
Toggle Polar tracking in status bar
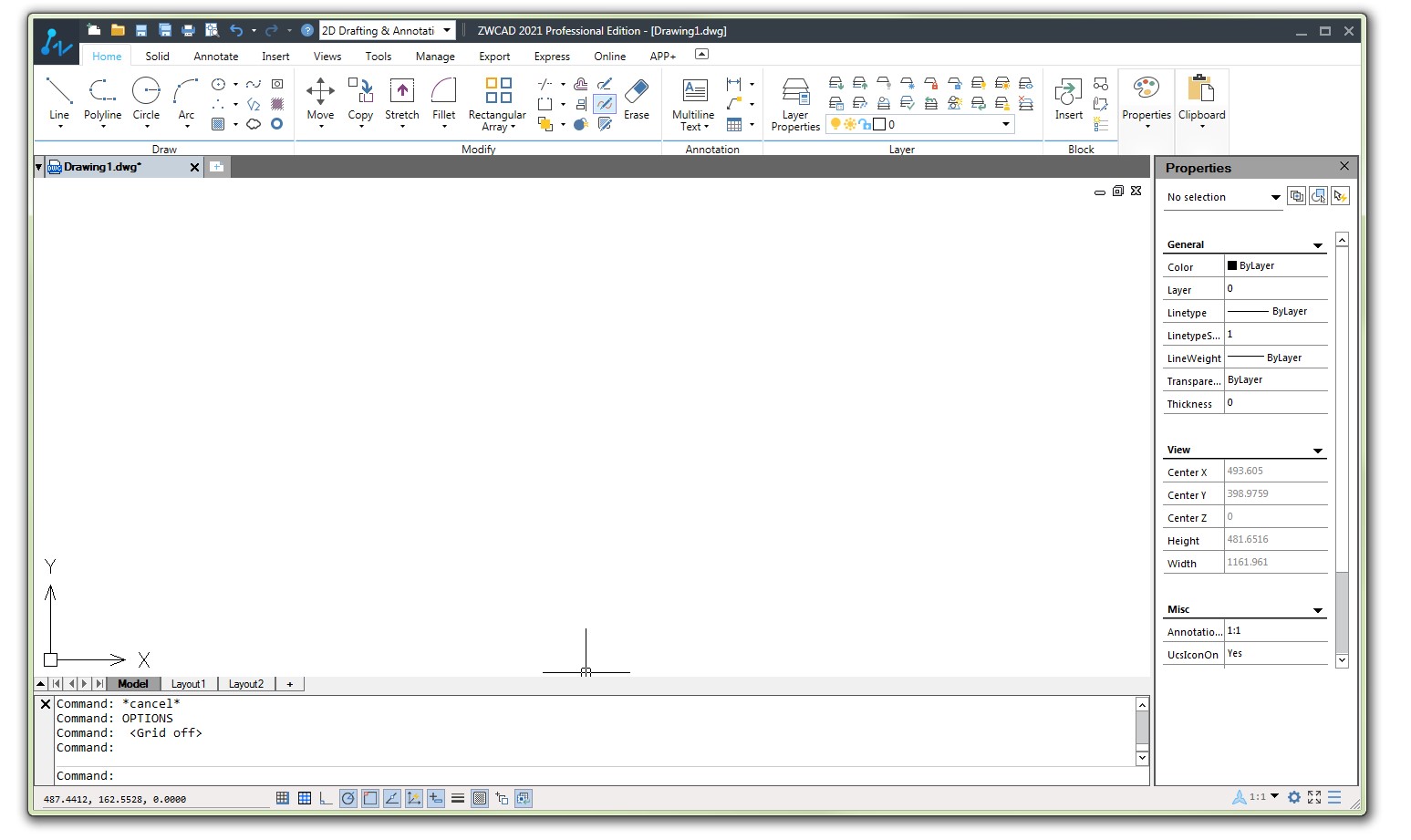tap(348, 798)
